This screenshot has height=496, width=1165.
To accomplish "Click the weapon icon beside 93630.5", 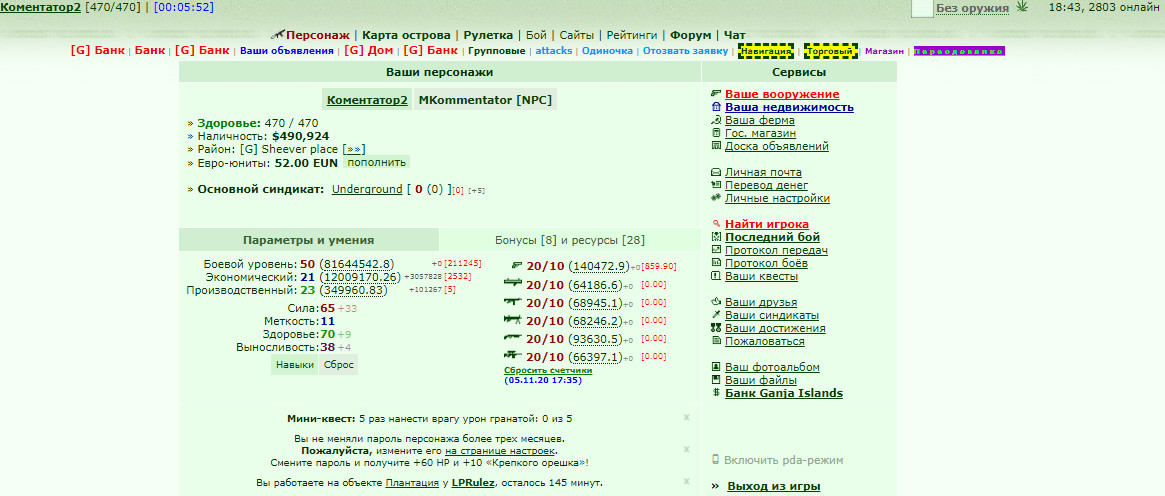I will point(514,337).
